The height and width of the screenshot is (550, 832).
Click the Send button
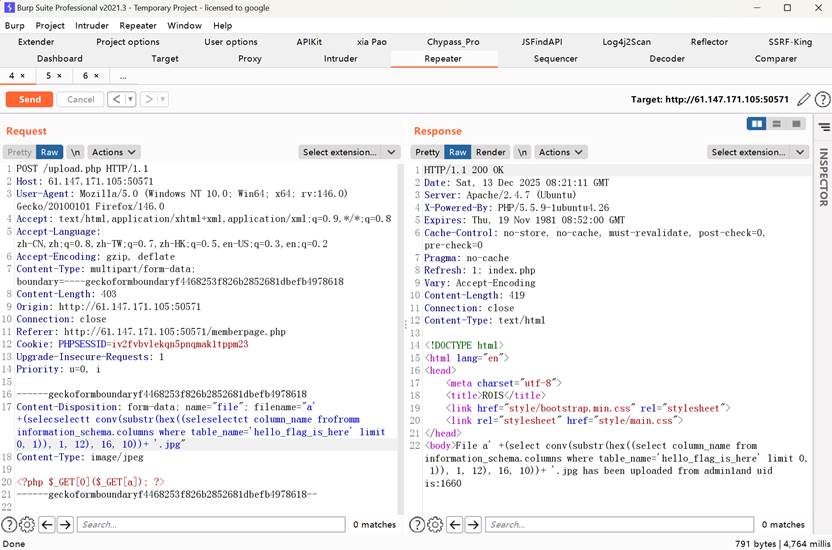pos(30,99)
